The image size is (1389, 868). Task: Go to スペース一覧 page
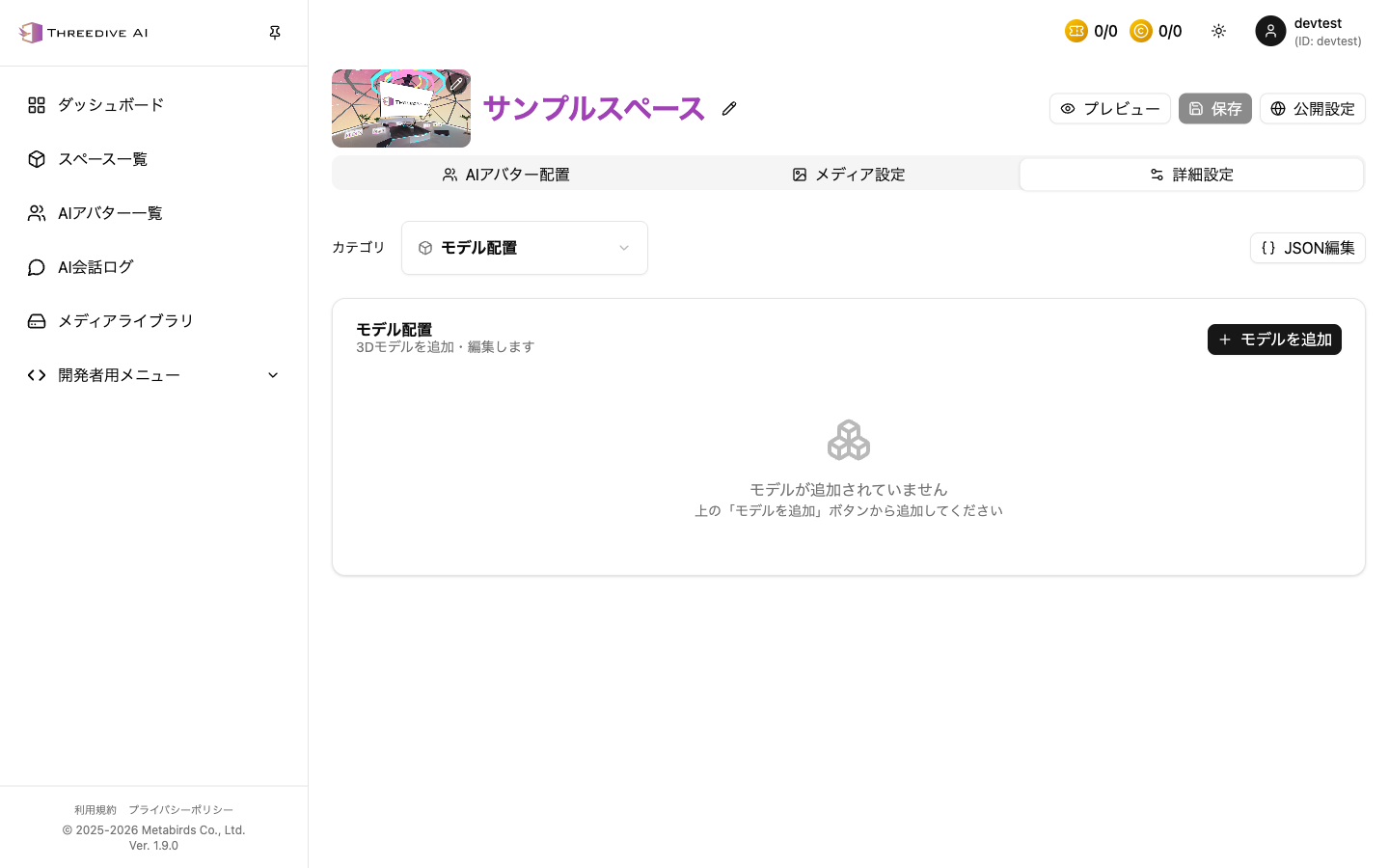click(154, 159)
